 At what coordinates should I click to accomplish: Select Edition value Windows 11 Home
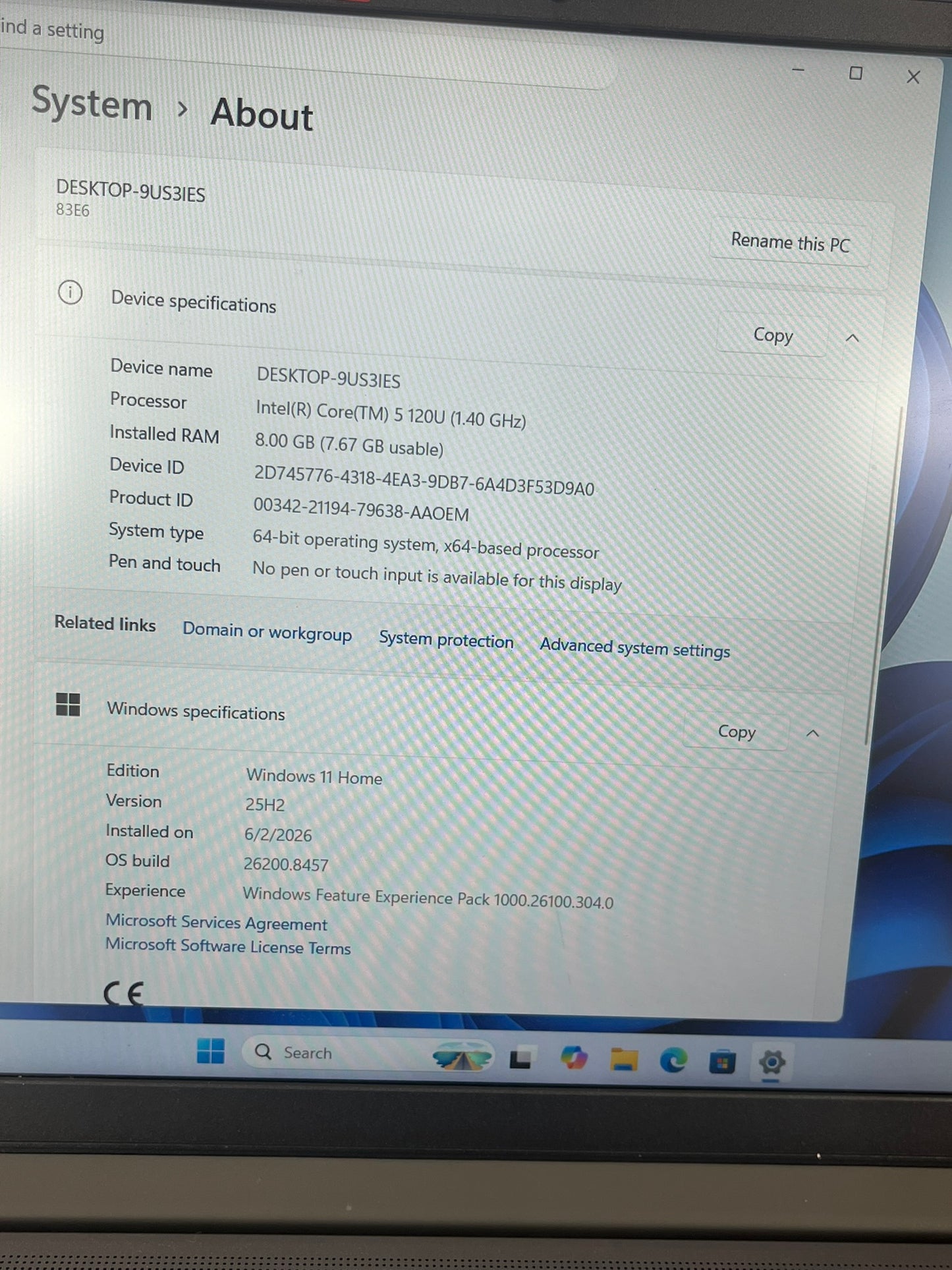[314, 777]
